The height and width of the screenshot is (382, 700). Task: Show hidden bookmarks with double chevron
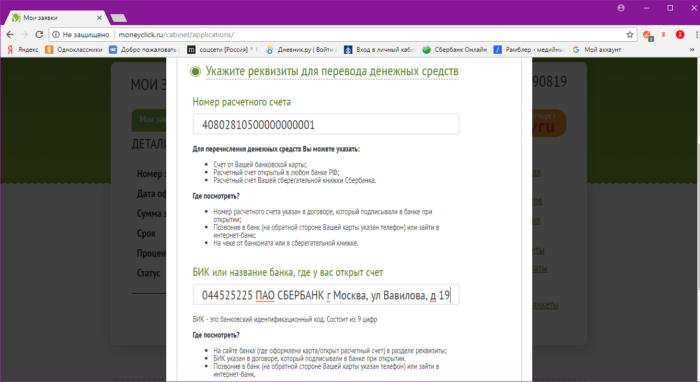(692, 50)
